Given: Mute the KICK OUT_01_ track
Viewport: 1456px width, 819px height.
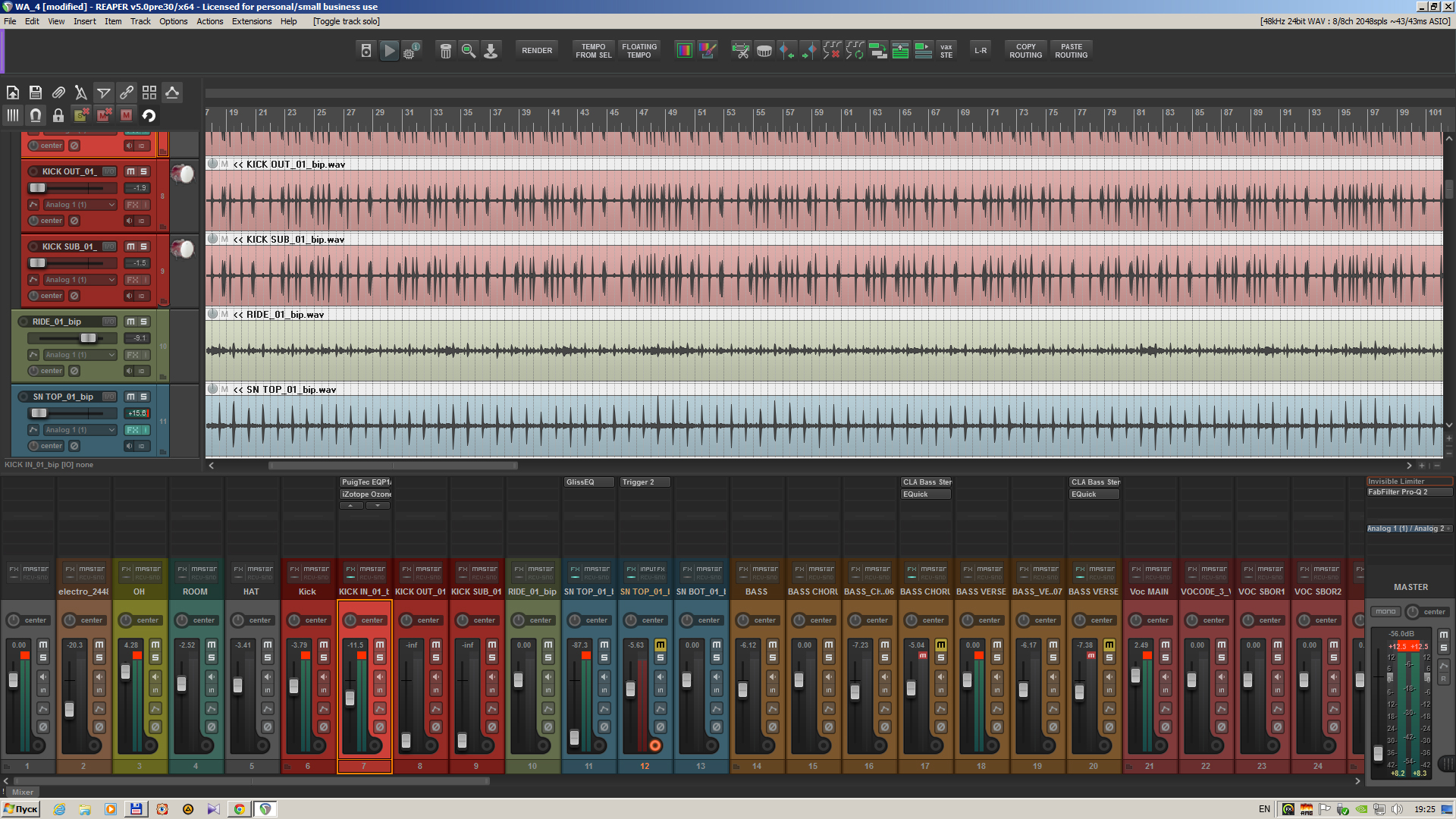Looking at the screenshot, I should (130, 171).
